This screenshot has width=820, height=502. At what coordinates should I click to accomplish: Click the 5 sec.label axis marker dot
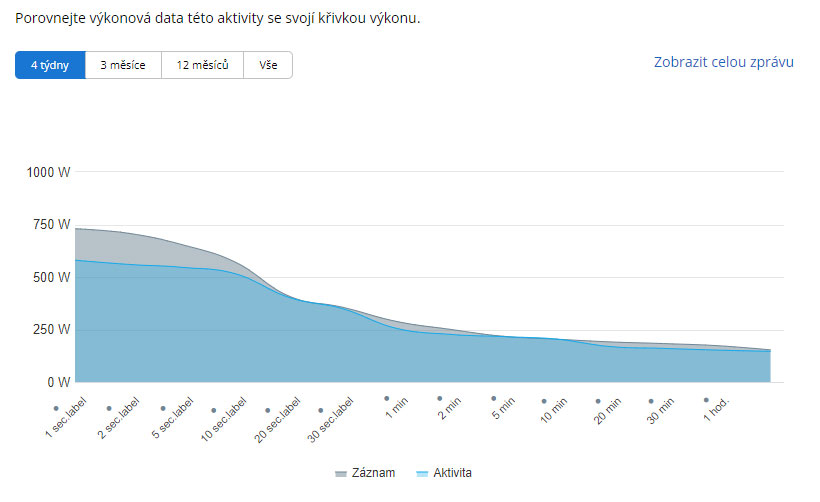coord(163,408)
